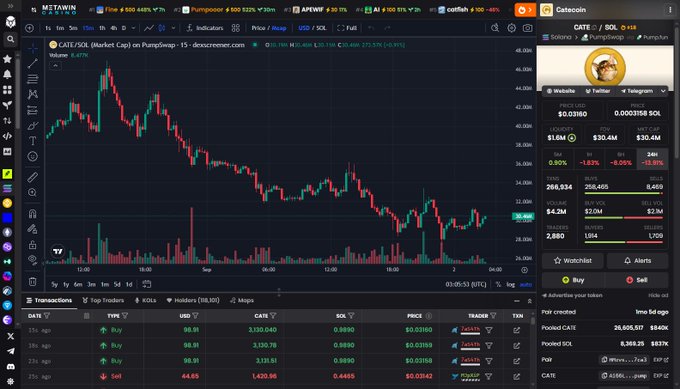Select the 1y date range
Viewport: 680px width, 389px height.
coord(66,284)
